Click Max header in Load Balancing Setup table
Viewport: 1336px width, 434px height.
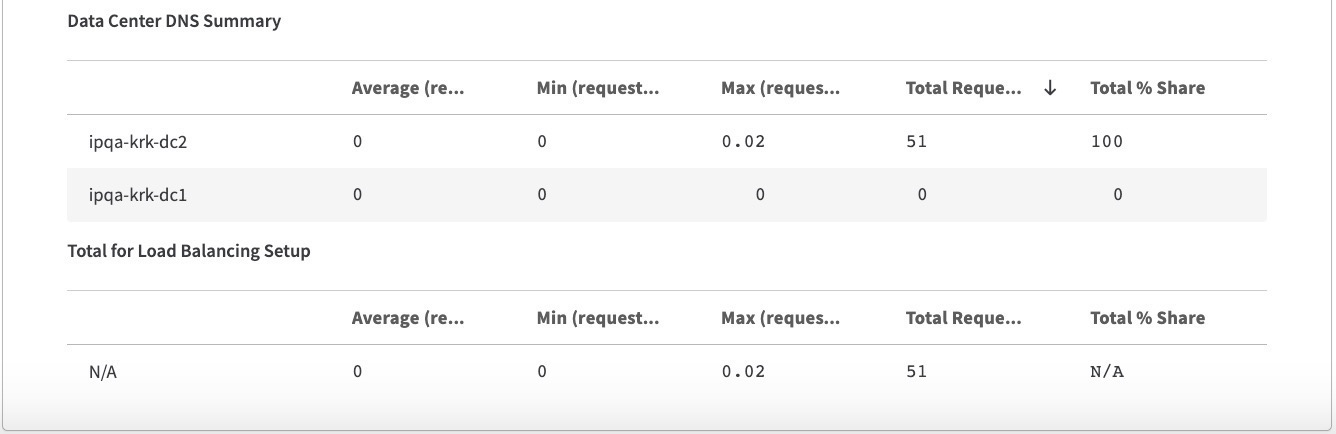pos(780,318)
